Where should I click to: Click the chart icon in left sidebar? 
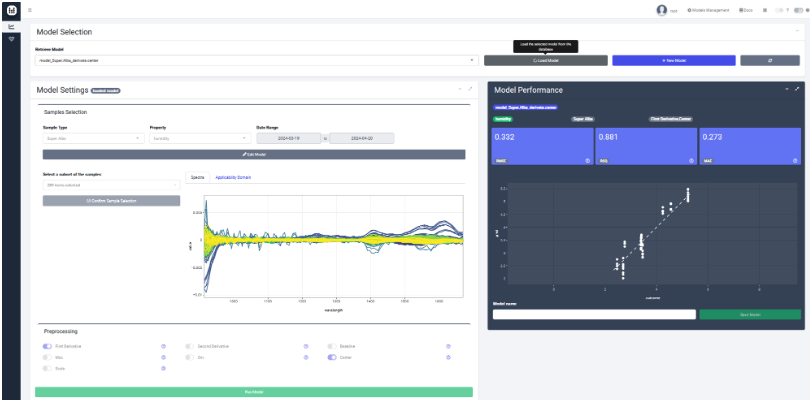point(11,27)
